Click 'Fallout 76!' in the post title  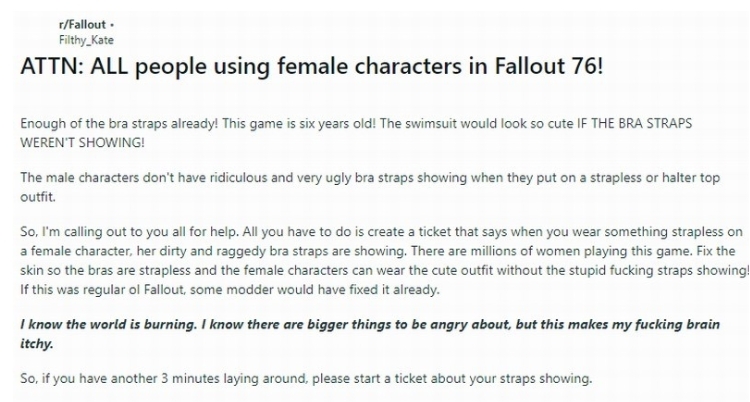tap(549, 66)
